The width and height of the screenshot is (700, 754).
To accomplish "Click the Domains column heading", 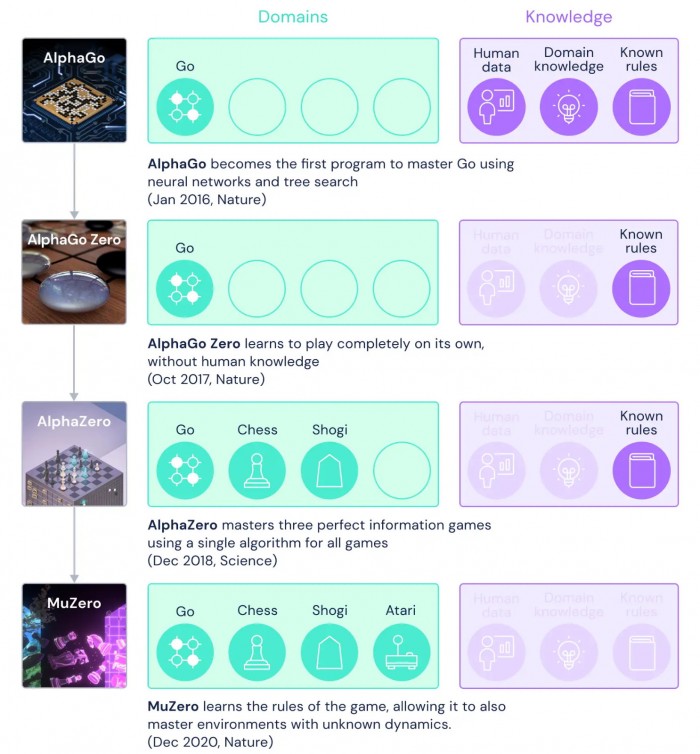I will coord(293,17).
